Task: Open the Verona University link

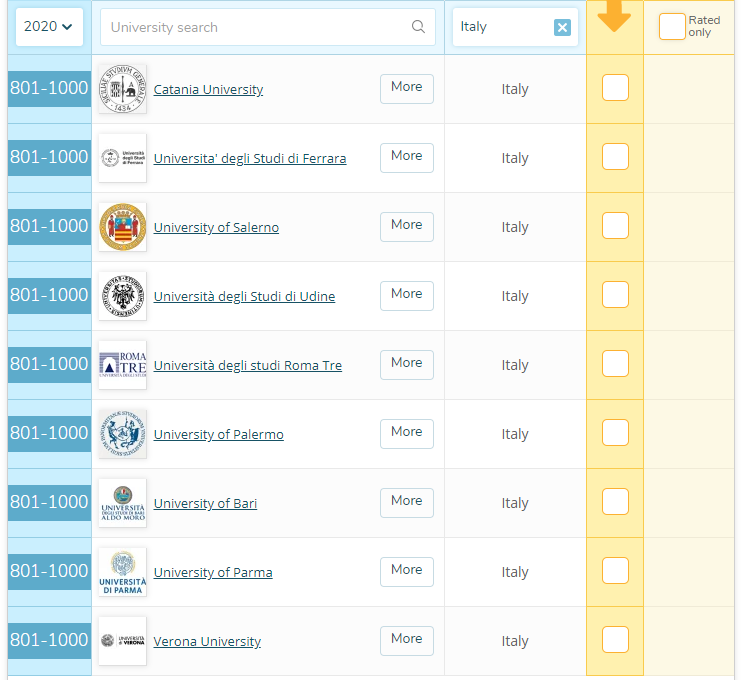Action: click(x=207, y=642)
